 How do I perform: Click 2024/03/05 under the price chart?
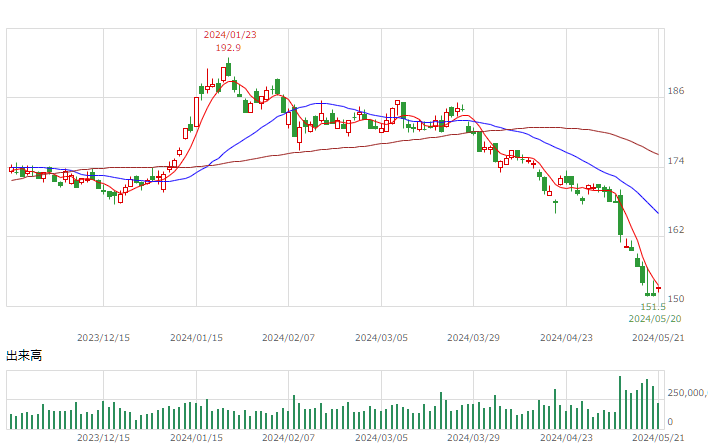pyautogui.click(x=382, y=338)
